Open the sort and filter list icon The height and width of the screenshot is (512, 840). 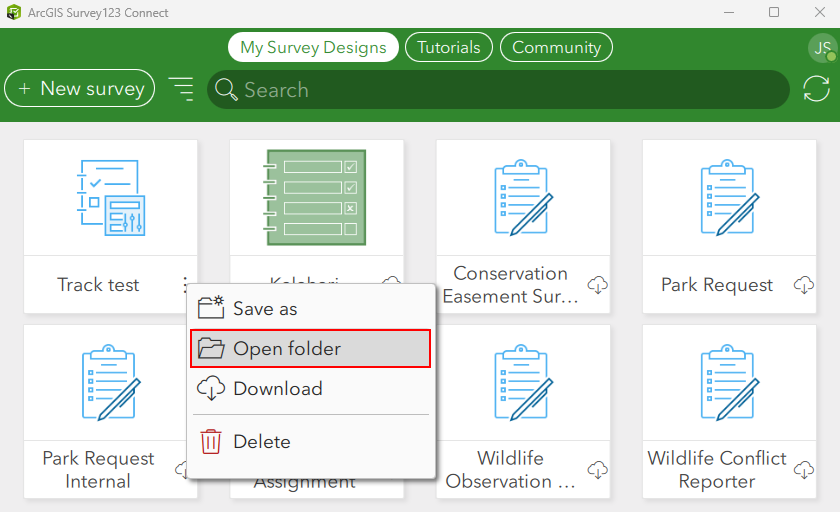tap(181, 89)
